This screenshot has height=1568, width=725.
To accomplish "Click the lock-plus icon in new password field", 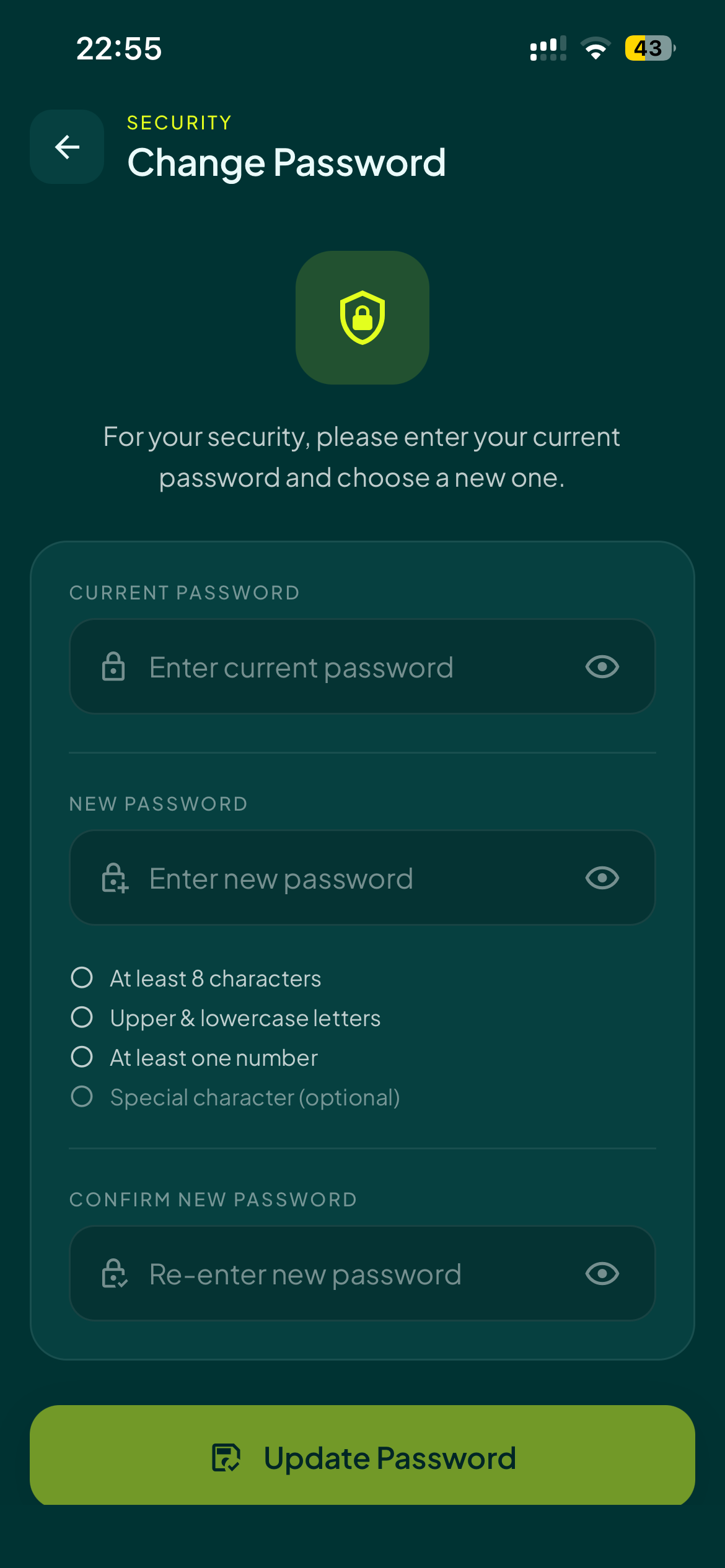I will point(115,878).
